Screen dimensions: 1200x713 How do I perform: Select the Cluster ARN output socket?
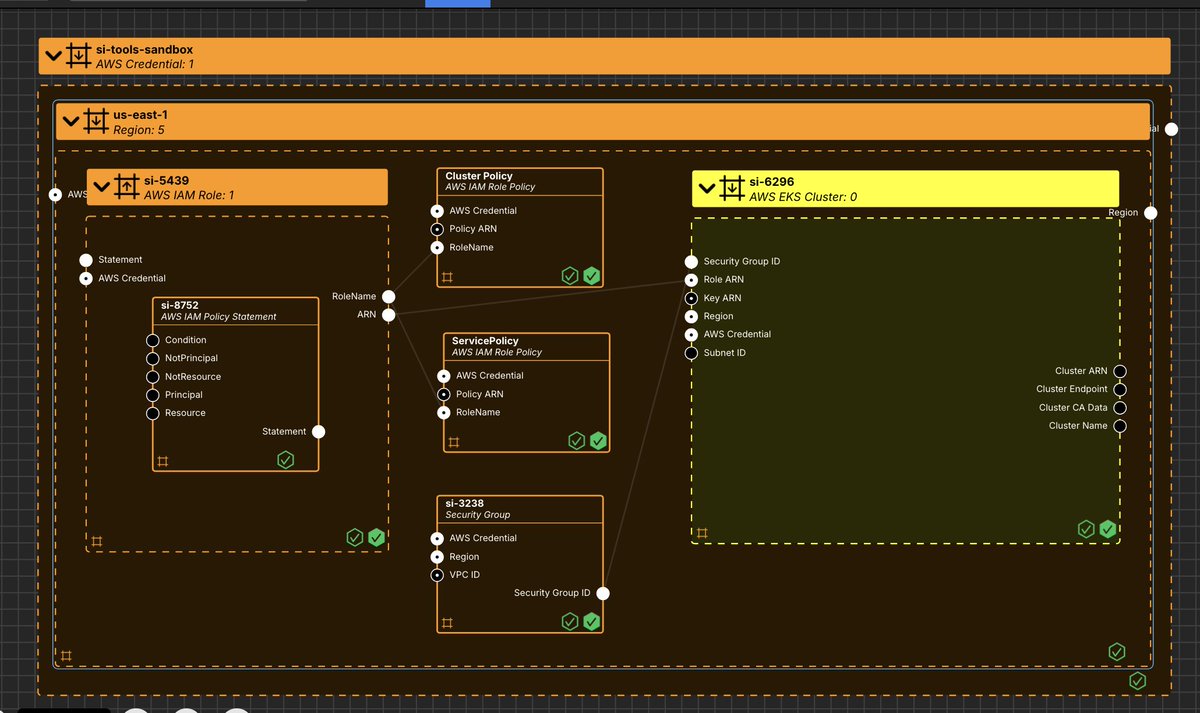[1120, 371]
